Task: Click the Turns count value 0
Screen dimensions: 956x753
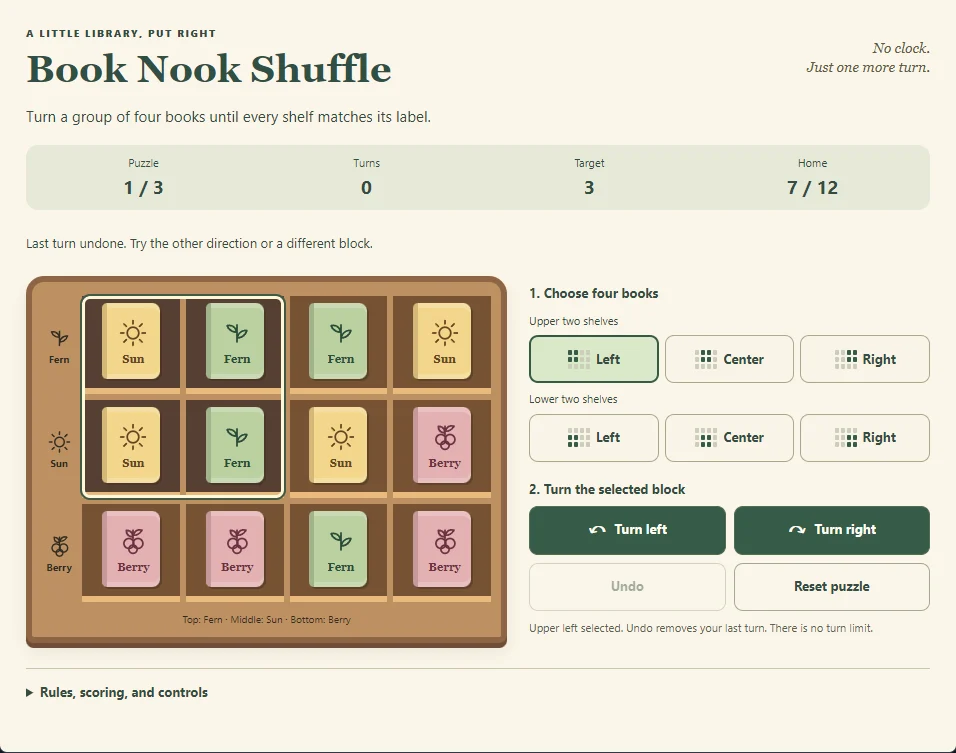Action: pos(366,188)
